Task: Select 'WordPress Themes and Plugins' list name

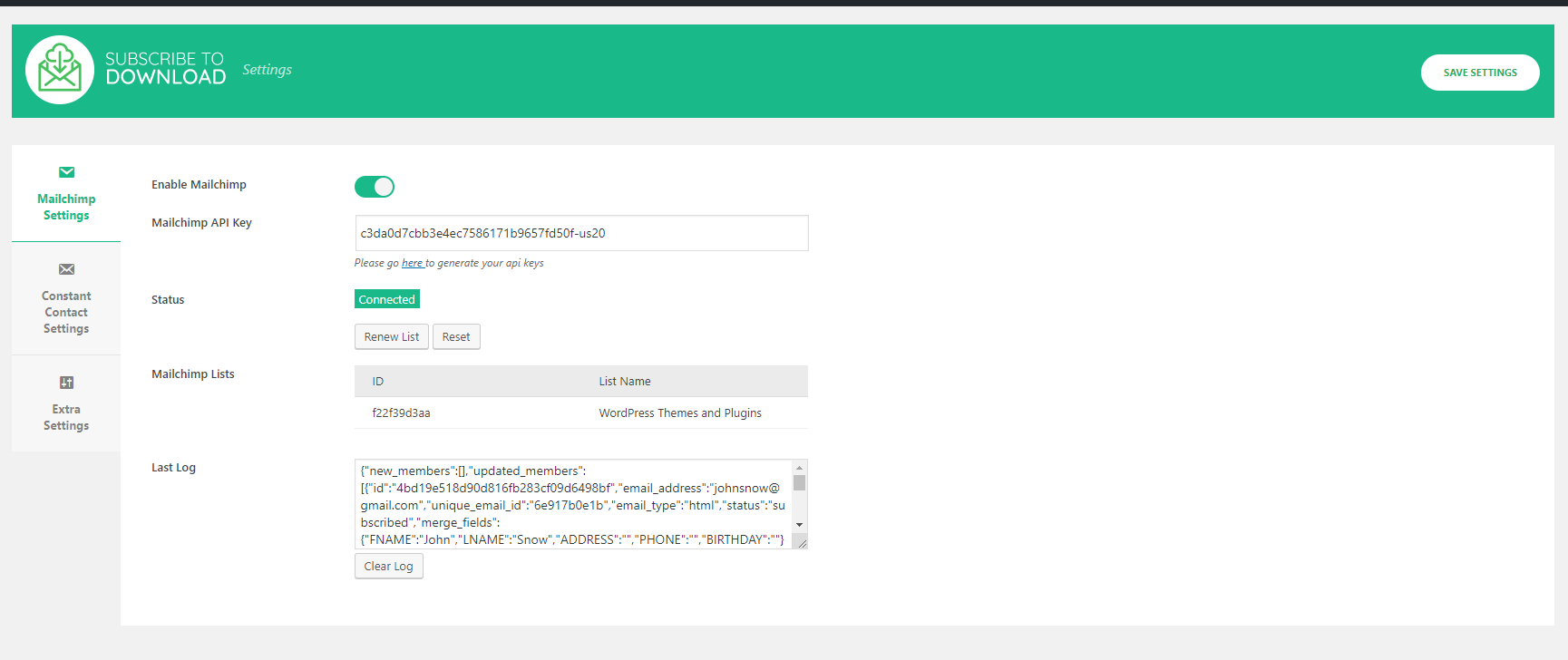Action: pyautogui.click(x=680, y=413)
